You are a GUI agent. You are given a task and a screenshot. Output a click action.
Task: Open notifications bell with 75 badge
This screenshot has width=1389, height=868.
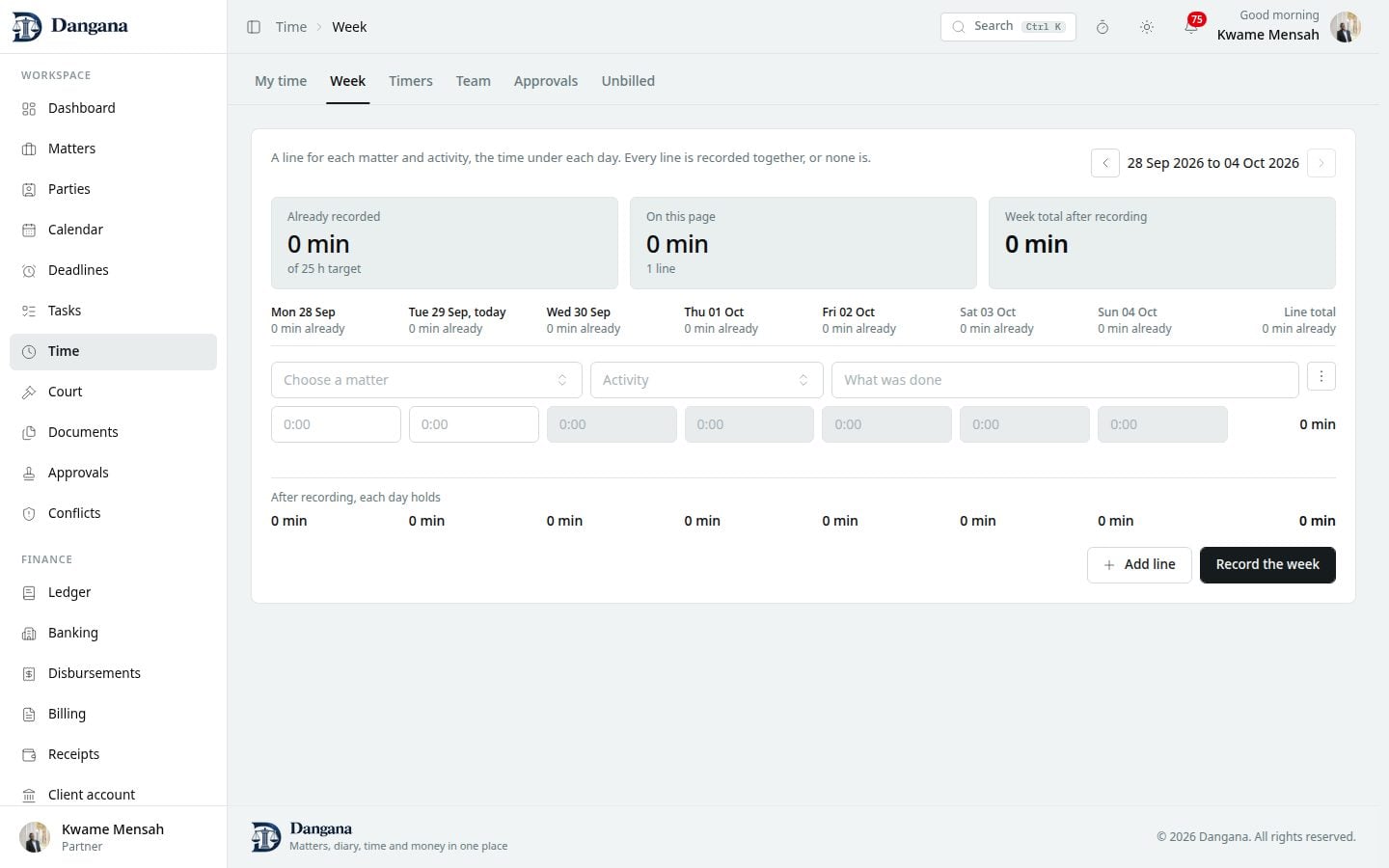pyautogui.click(x=1192, y=26)
